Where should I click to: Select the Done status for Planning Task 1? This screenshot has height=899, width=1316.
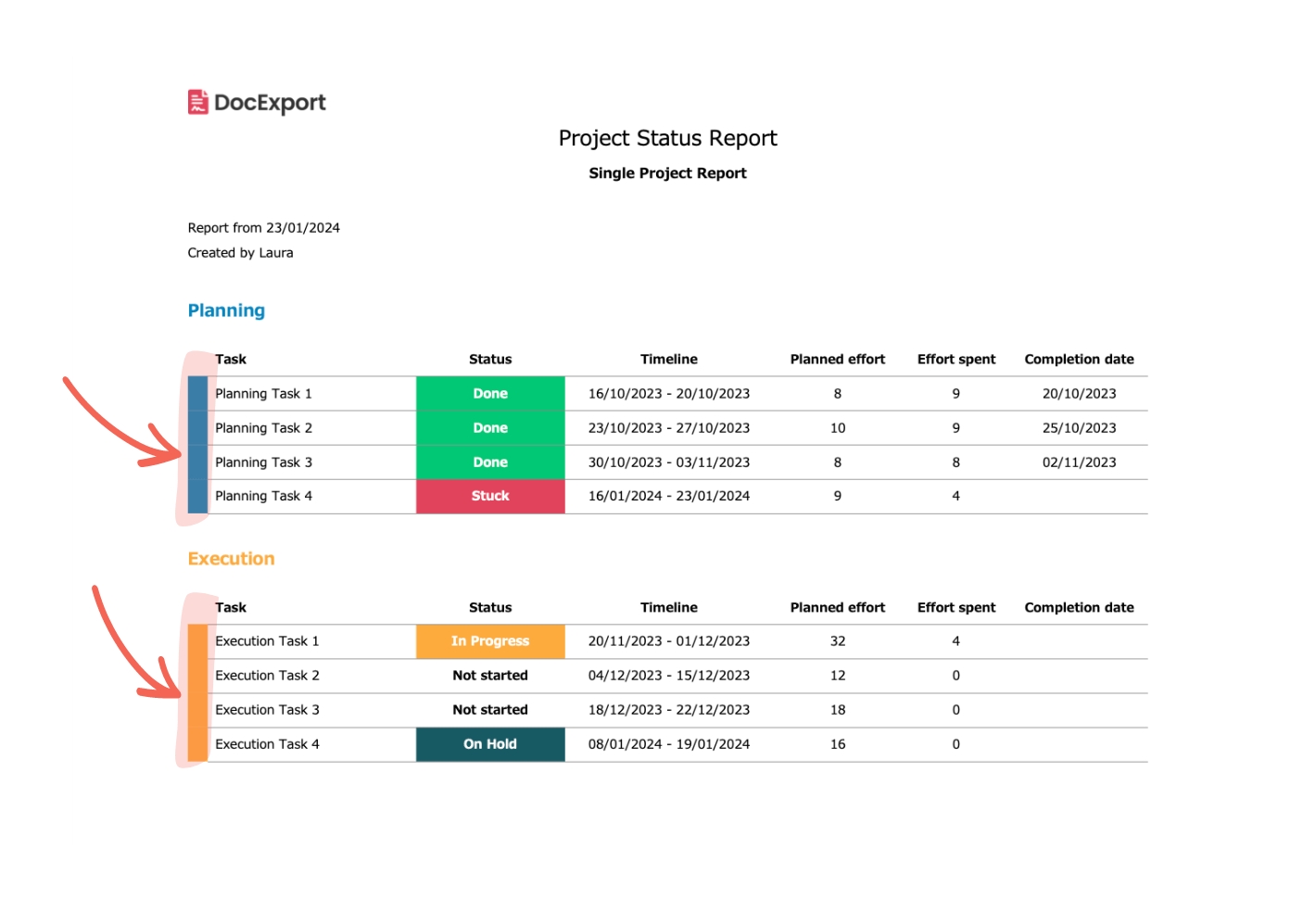pos(490,394)
